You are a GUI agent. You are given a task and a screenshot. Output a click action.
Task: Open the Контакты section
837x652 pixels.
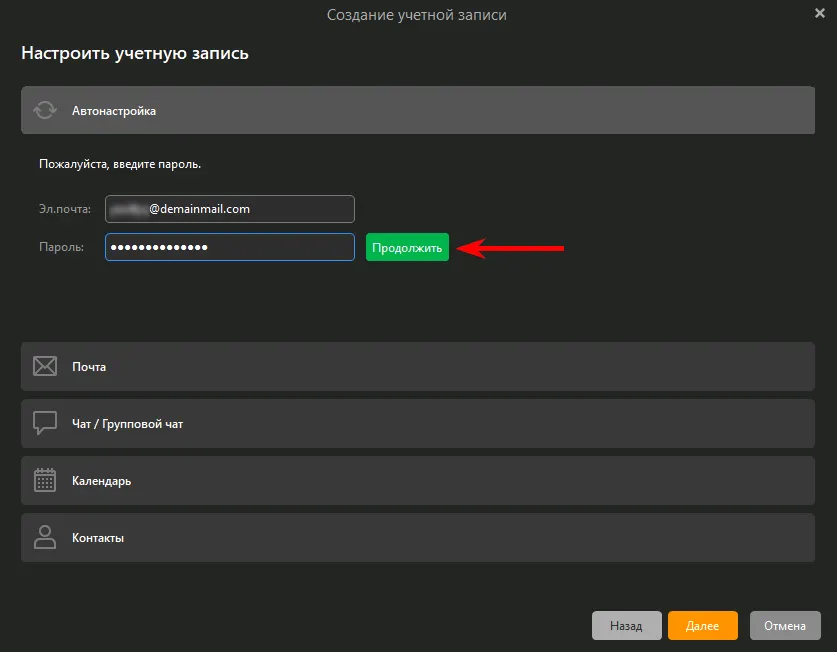click(417, 537)
